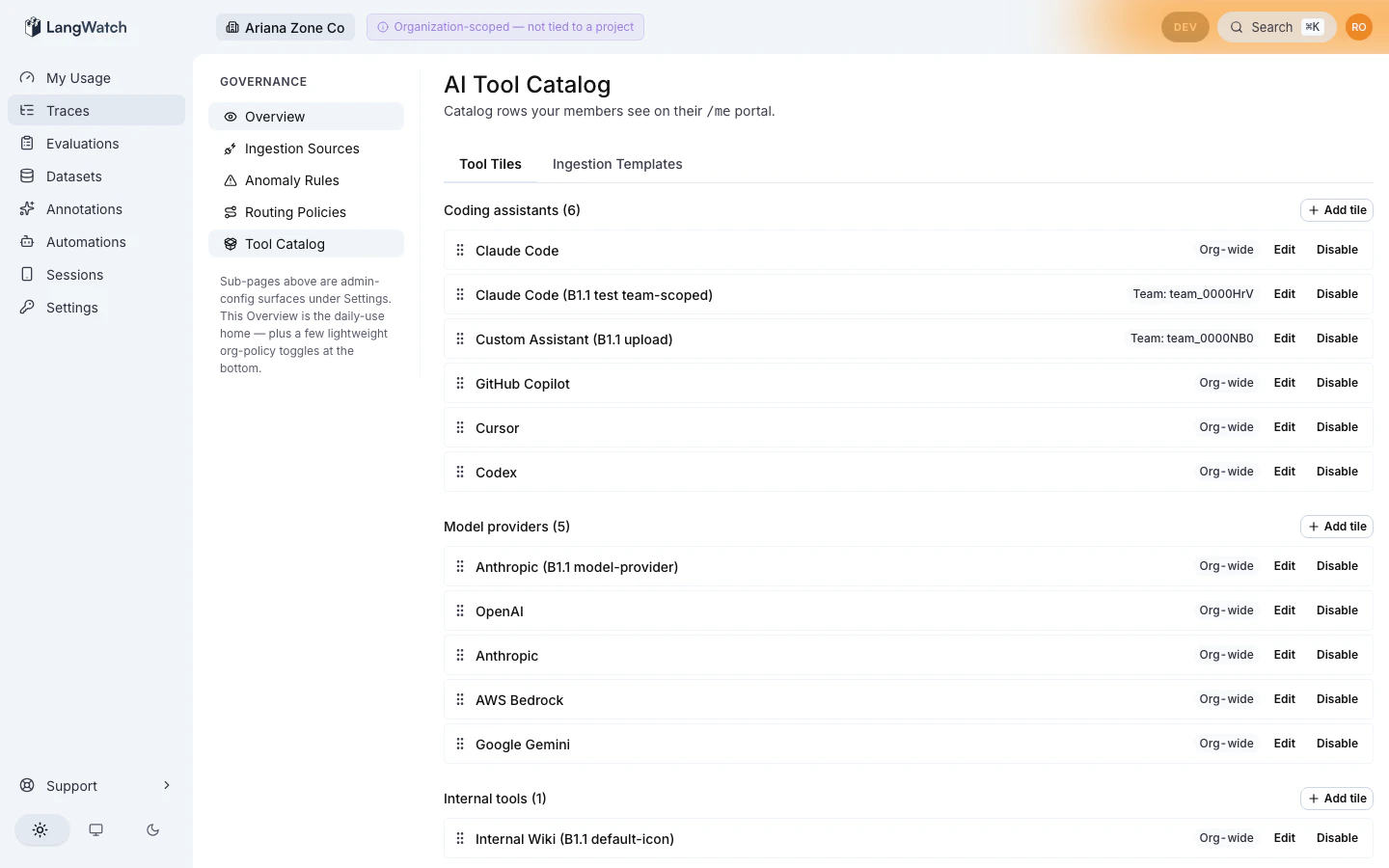This screenshot has width=1389, height=868.
Task: Open My Usage gauge icon
Action: pos(27,78)
